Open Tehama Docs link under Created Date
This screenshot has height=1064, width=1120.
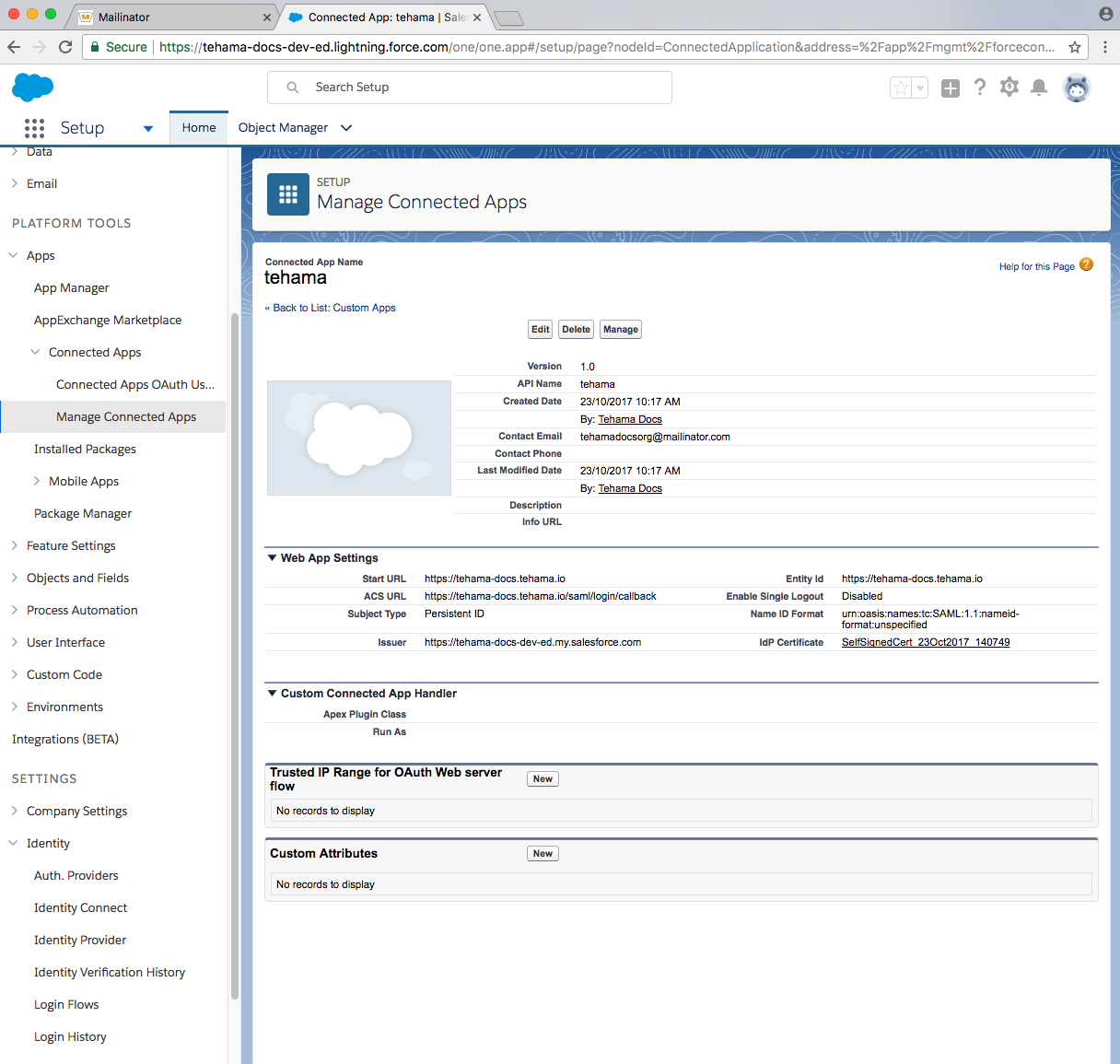point(630,420)
